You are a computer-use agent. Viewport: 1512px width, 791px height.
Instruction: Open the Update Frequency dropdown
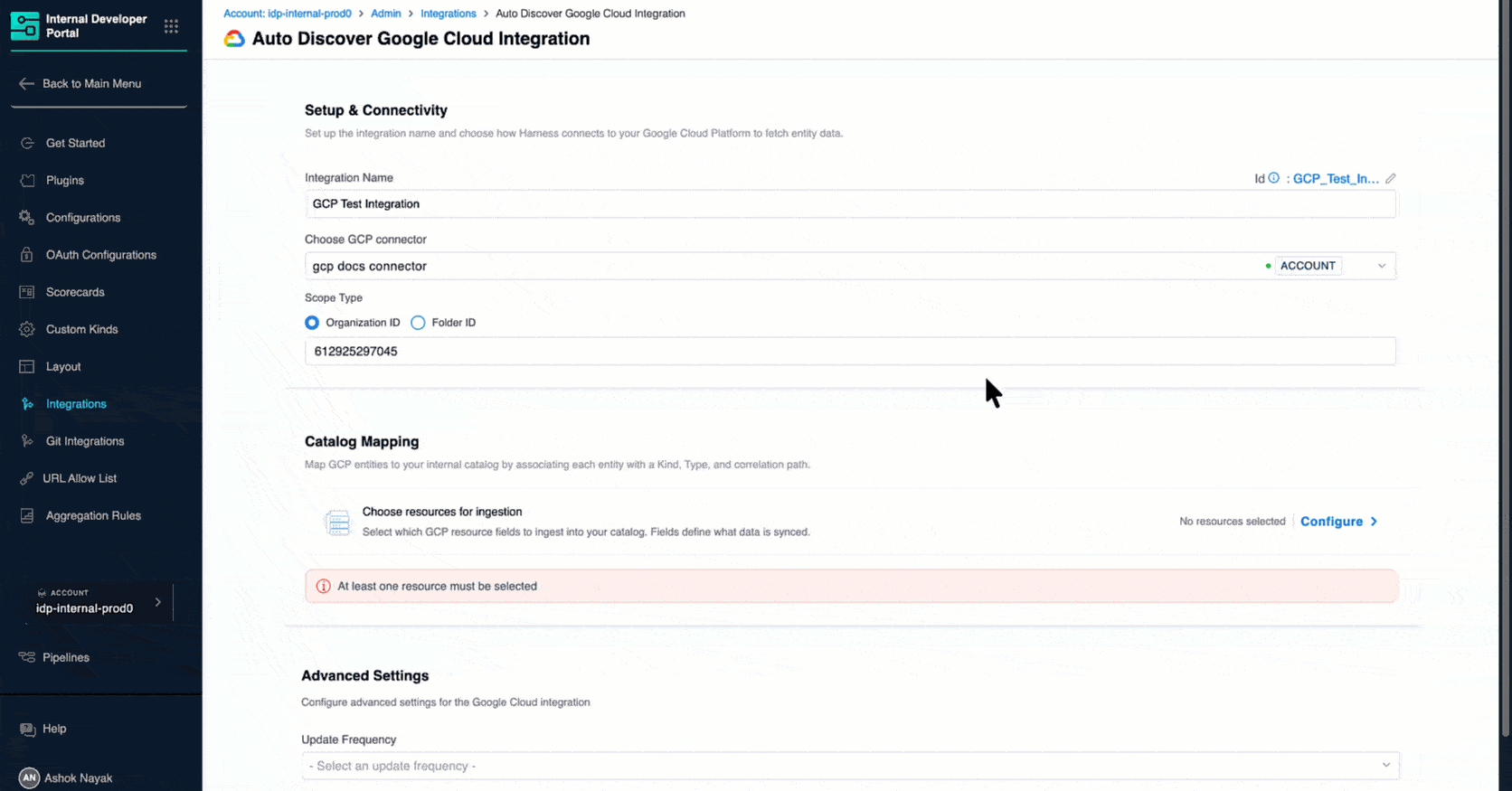[850, 766]
